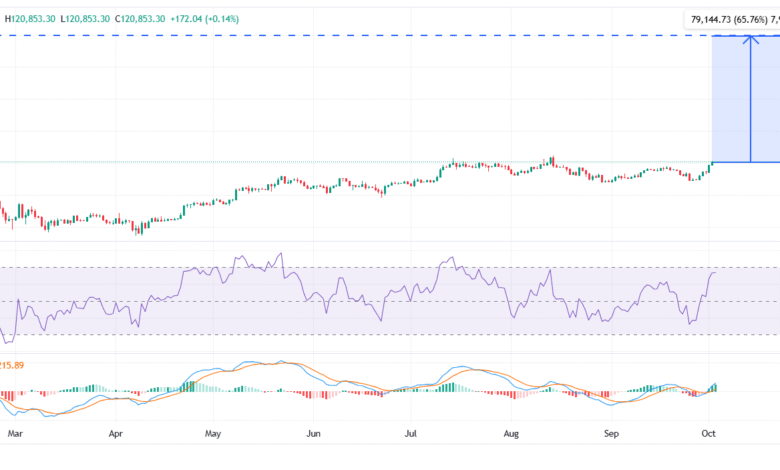Click the Sep label on time axis

tap(613, 435)
